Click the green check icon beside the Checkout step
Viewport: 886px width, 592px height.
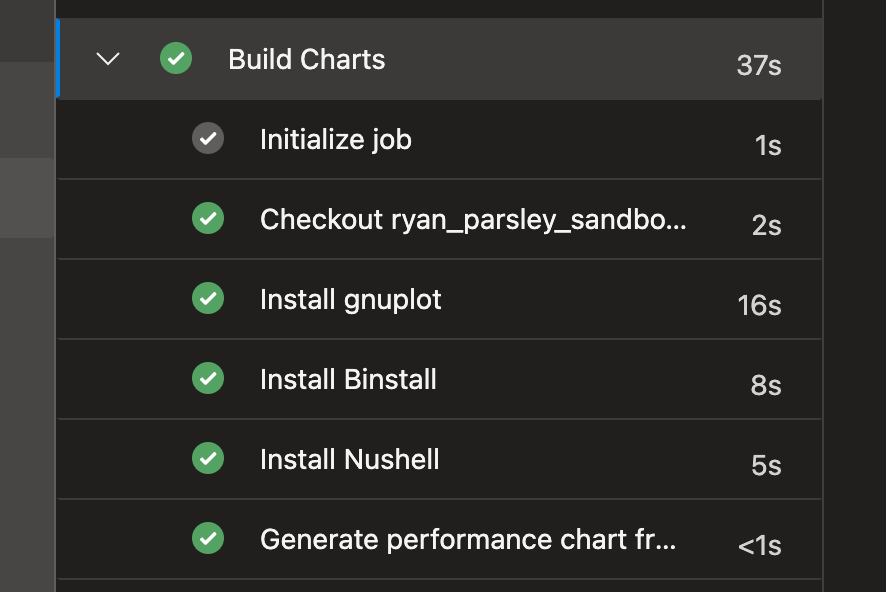pos(208,218)
